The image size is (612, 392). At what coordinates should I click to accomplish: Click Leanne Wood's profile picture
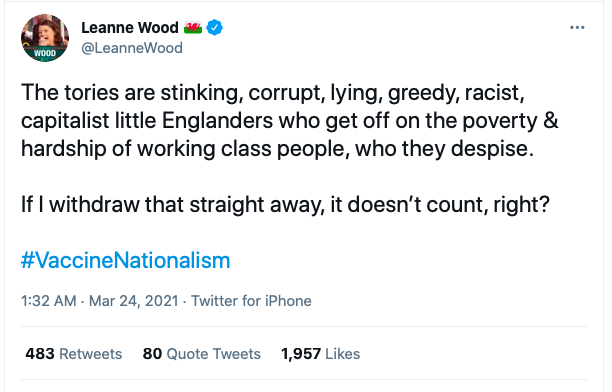(45, 38)
